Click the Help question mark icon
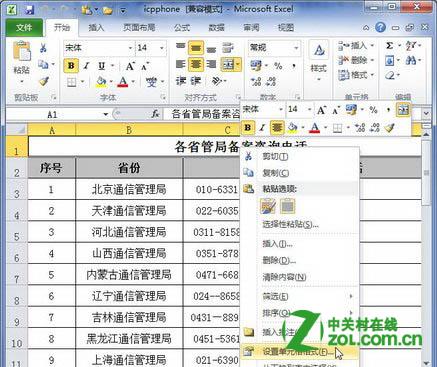Viewport: 437px width, 367px height. [380, 27]
